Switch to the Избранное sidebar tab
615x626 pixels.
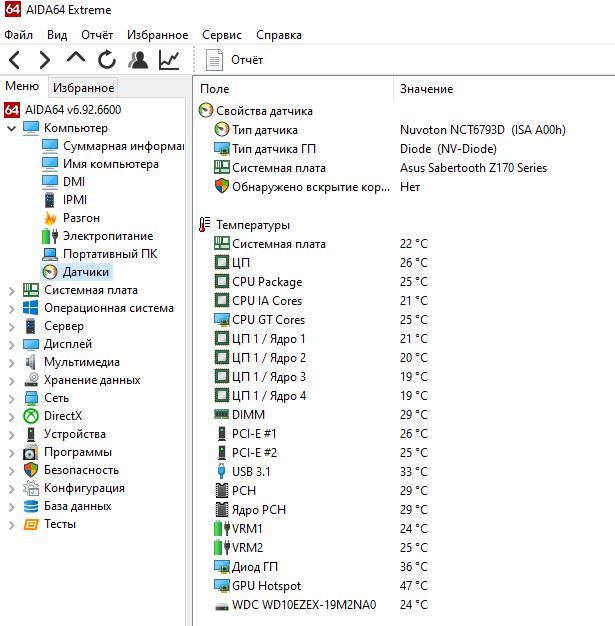[83, 88]
